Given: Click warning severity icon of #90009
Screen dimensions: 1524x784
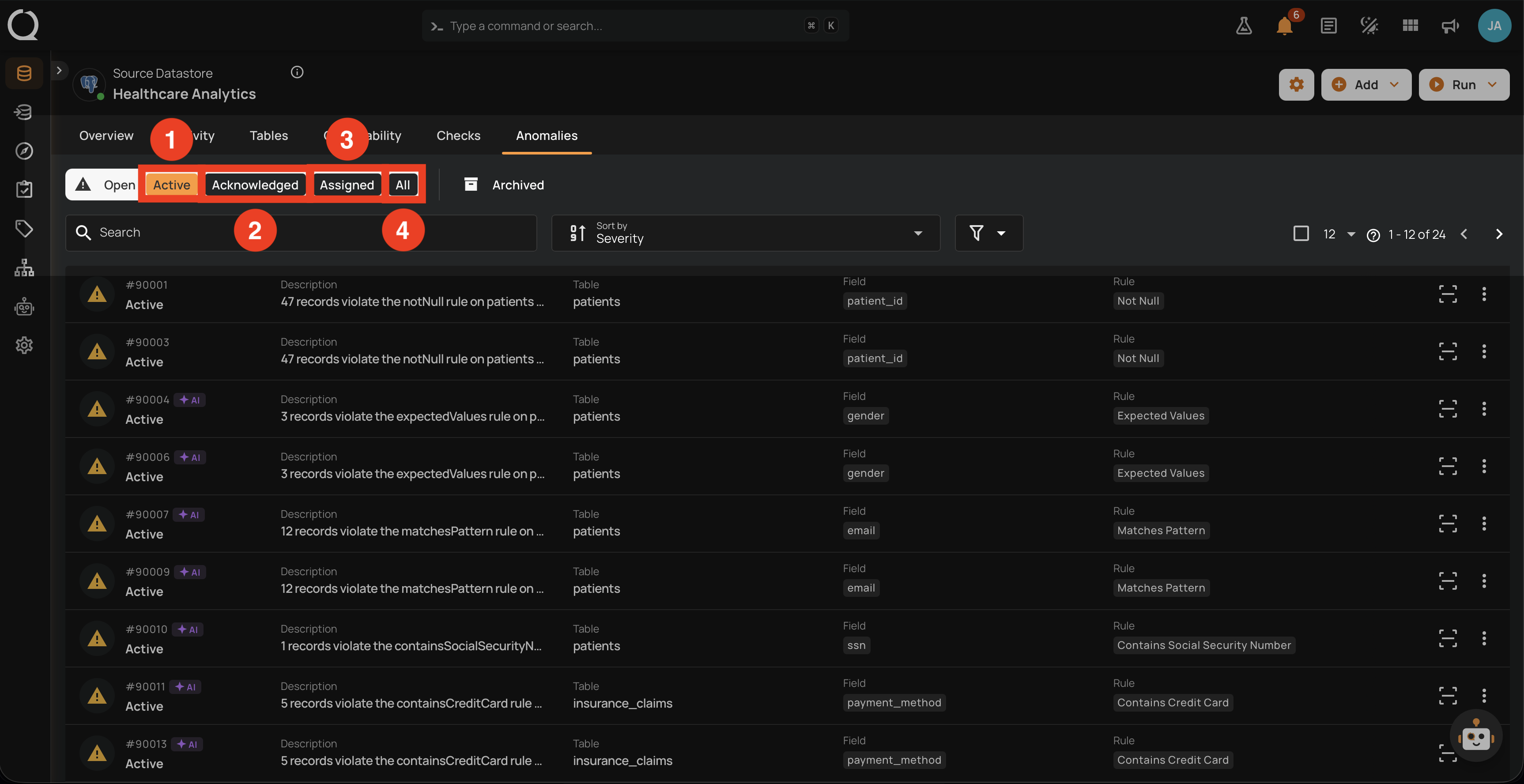Looking at the screenshot, I should [97, 580].
